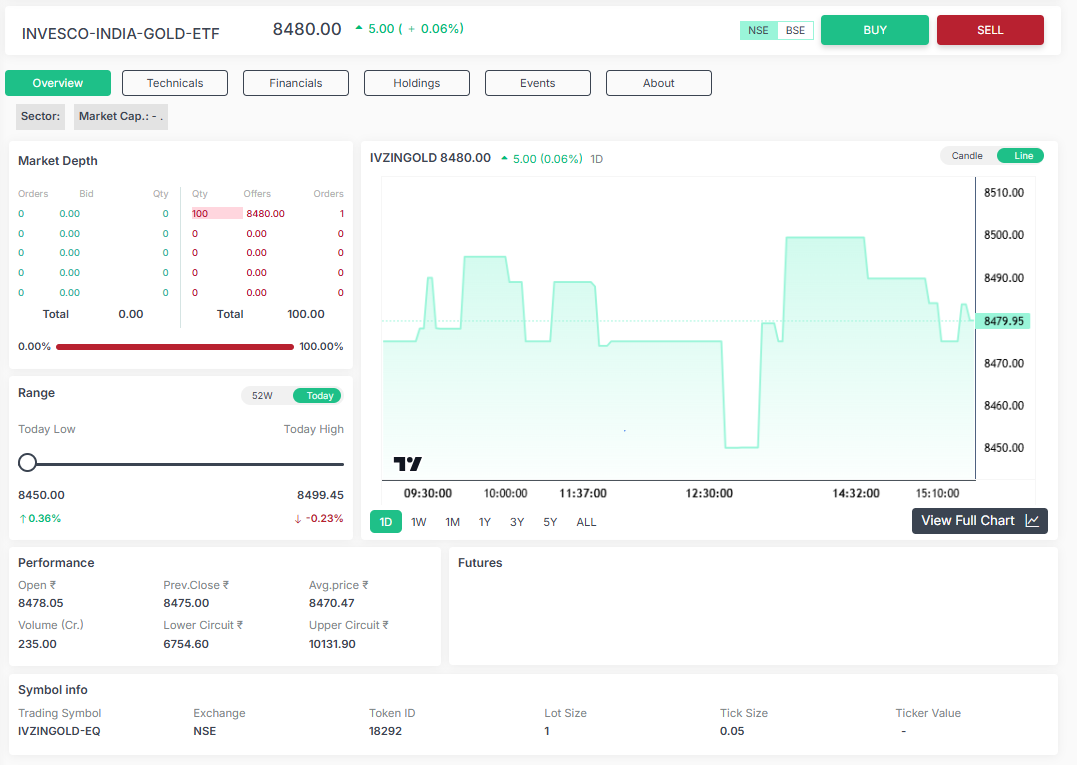
Task: Show Today's range
Action: click(x=319, y=396)
